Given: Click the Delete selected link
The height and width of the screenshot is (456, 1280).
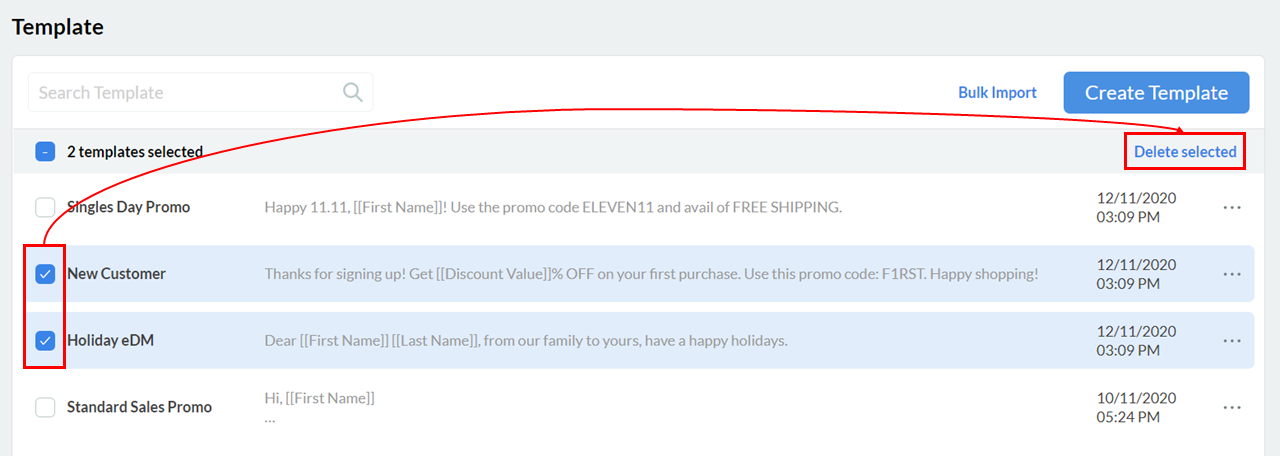Looking at the screenshot, I should coord(1185,152).
